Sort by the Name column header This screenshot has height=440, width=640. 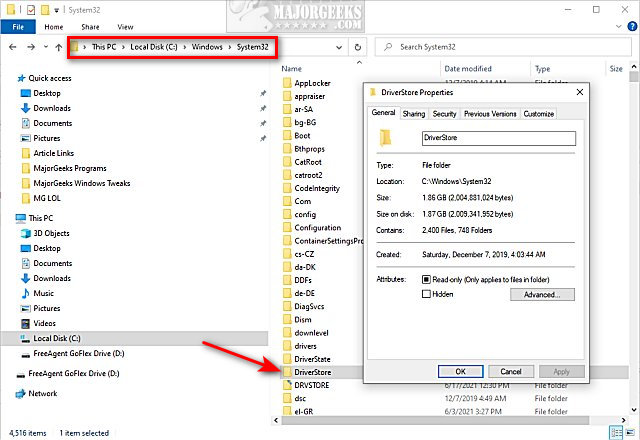(x=291, y=69)
